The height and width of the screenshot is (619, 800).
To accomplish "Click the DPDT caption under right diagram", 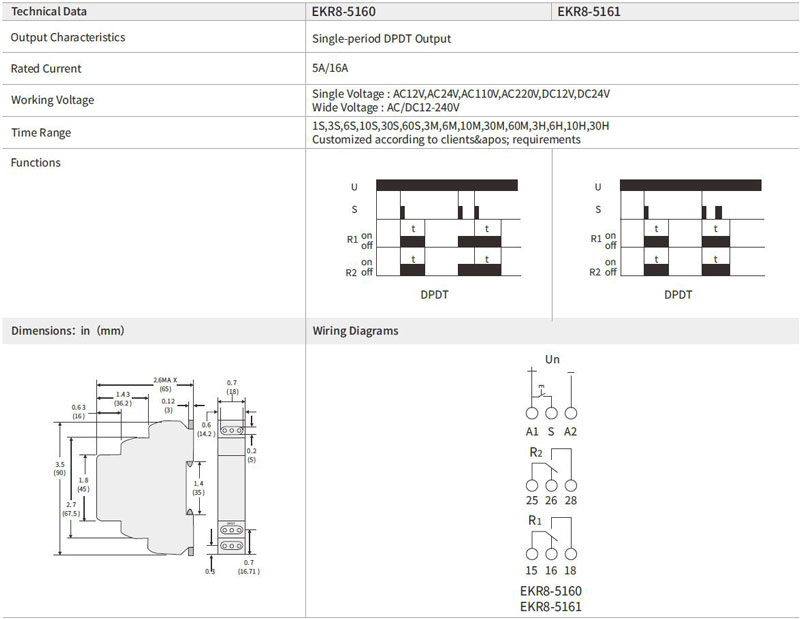I will pos(678,294).
